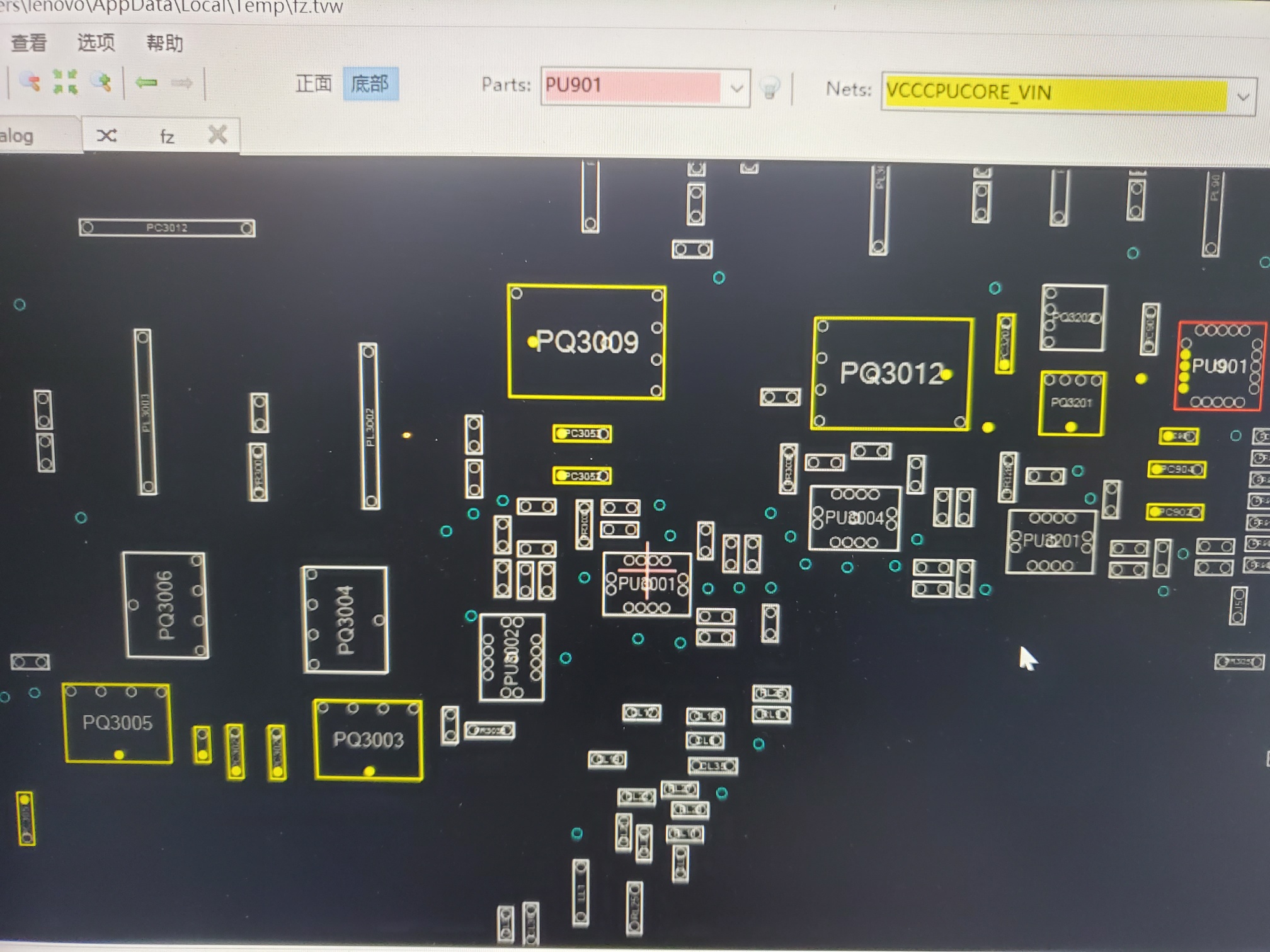Select inductor PL3003
Viewport: 1270px width, 952px height.
tap(146, 412)
